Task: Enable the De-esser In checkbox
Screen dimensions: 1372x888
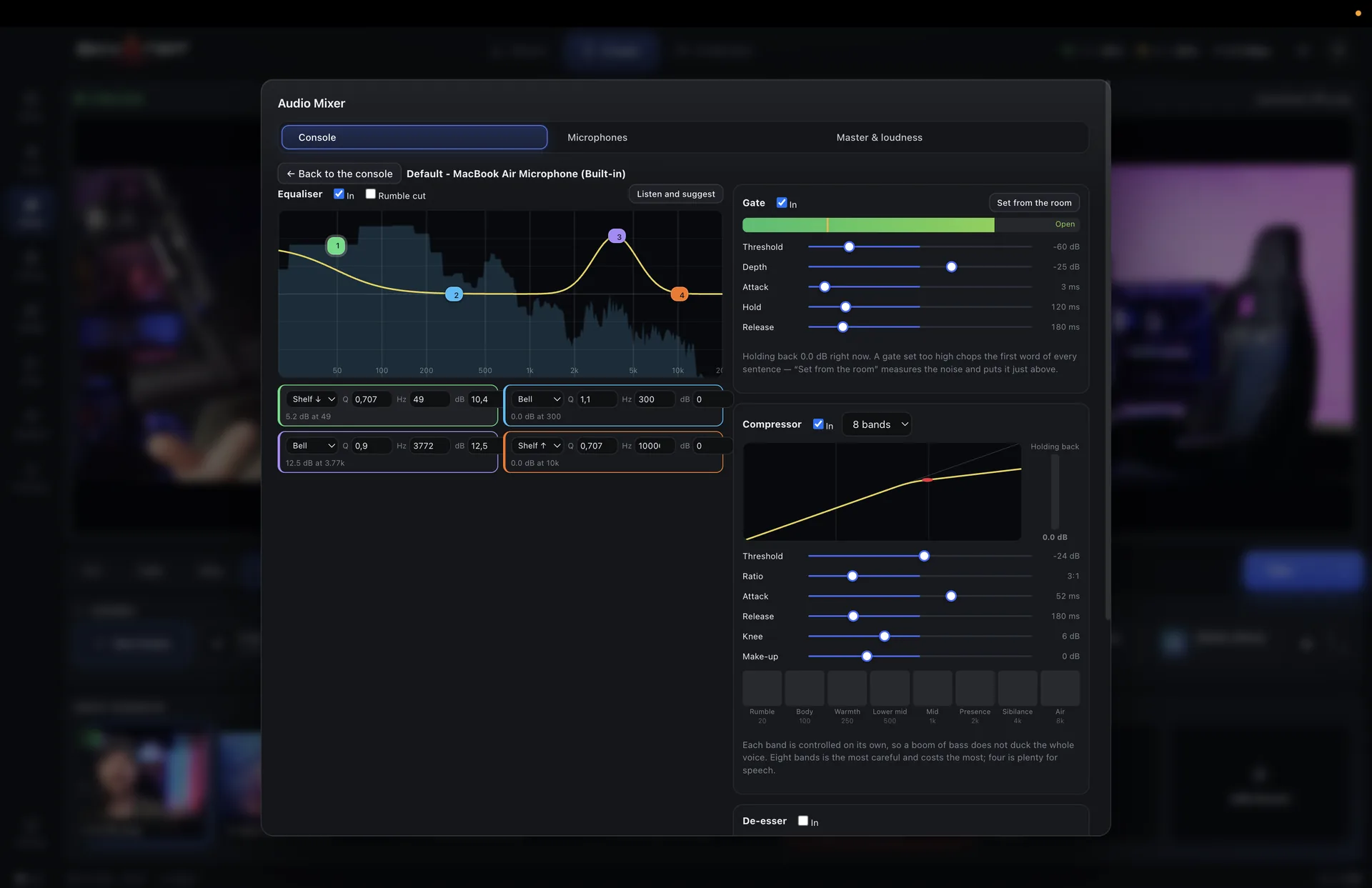Action: (x=803, y=821)
